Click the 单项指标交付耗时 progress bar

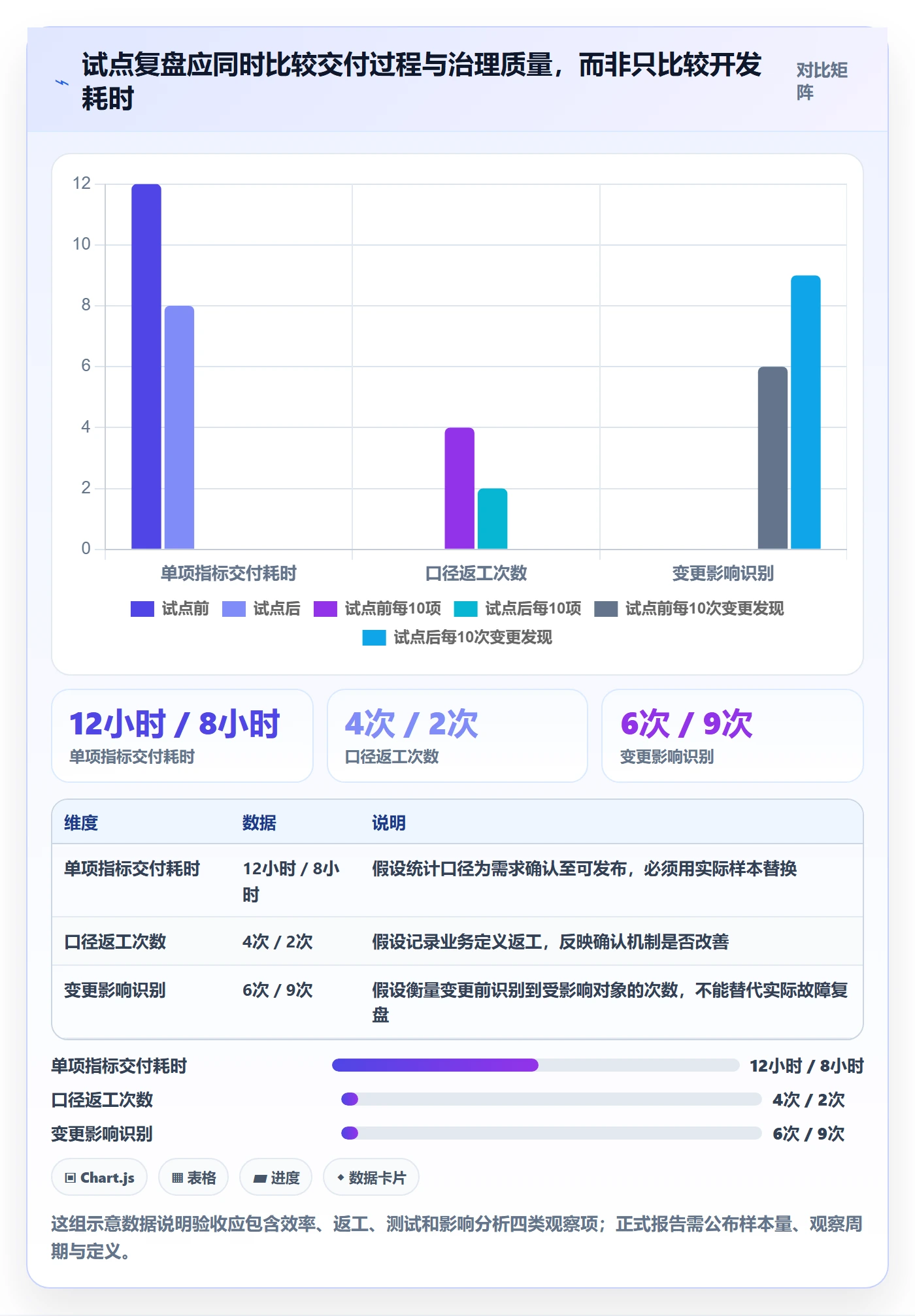[x=536, y=1066]
